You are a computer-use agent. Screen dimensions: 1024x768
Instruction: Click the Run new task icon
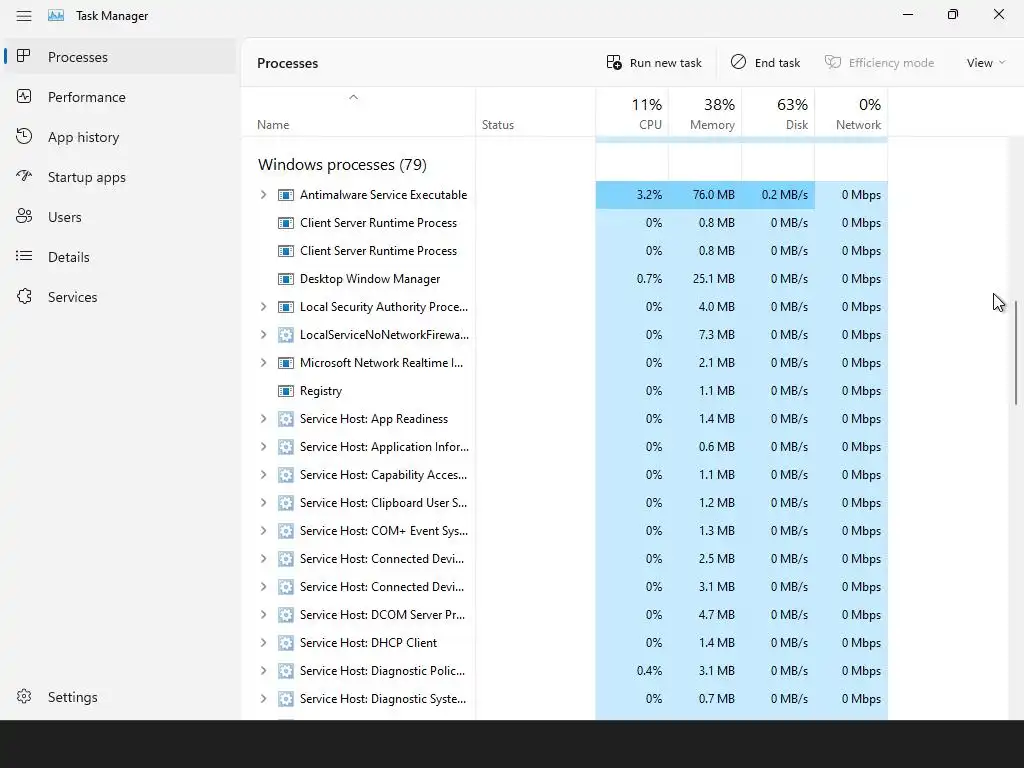click(614, 63)
